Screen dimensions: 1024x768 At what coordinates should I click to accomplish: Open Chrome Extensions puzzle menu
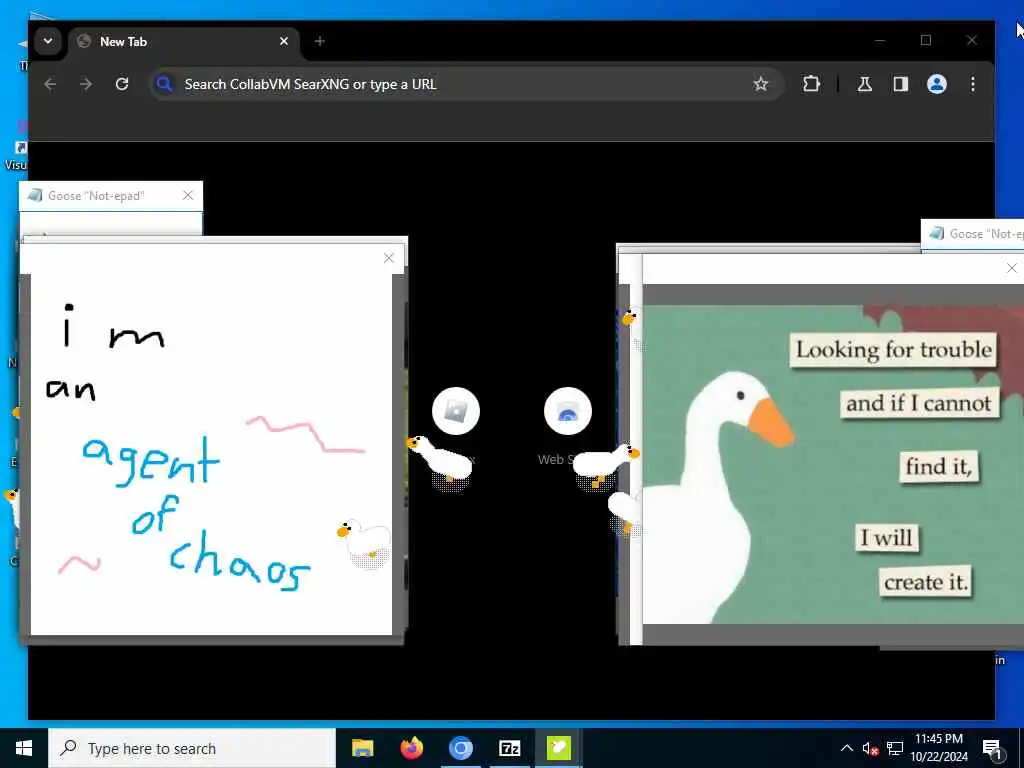[x=811, y=84]
